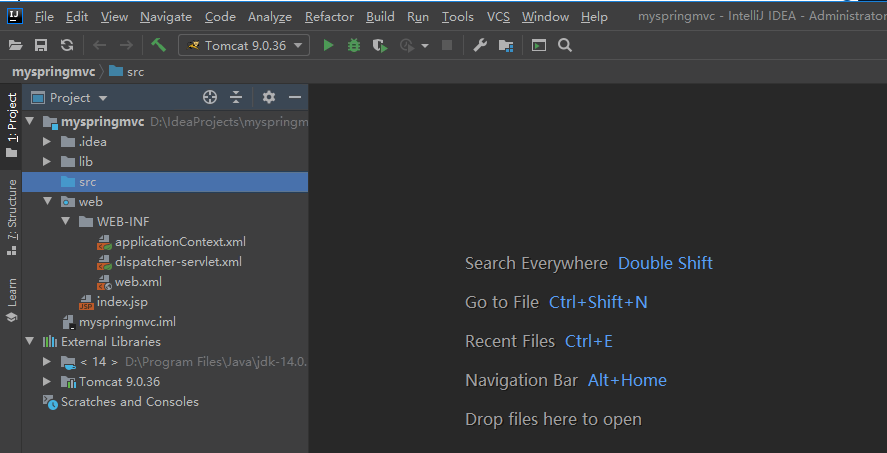Click the Save All disk icon
887x453 pixels.
click(x=41, y=45)
